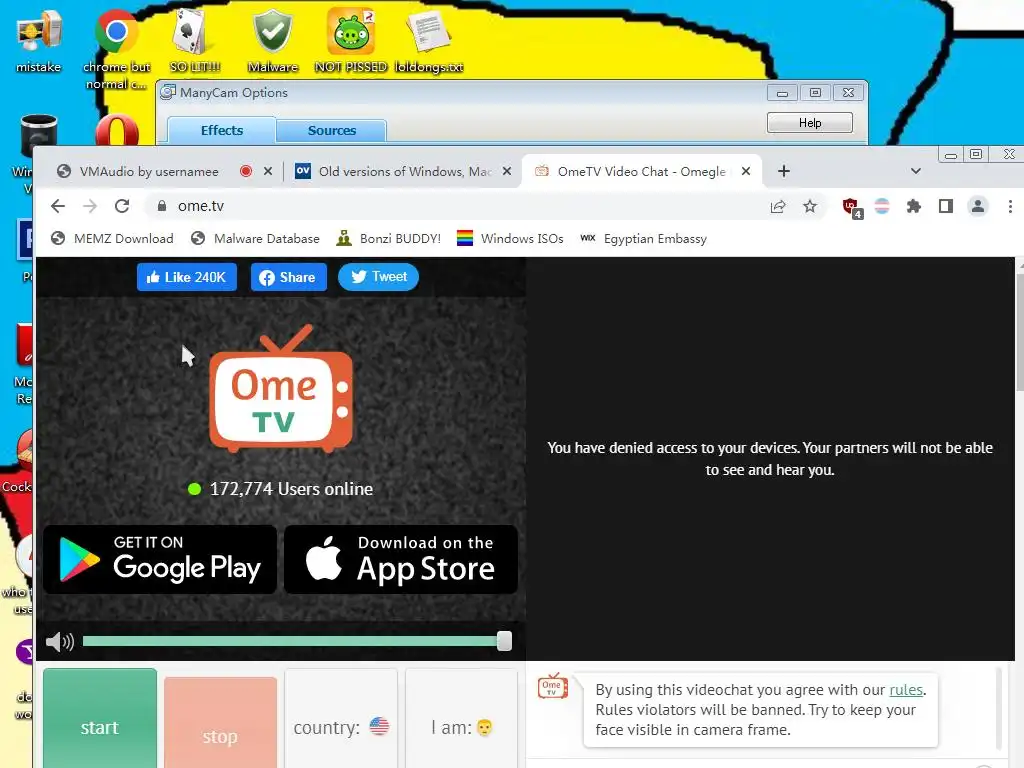Image resolution: width=1024 pixels, height=768 pixels.
Task: Open the Download on the App Store badge
Action: tap(401, 560)
